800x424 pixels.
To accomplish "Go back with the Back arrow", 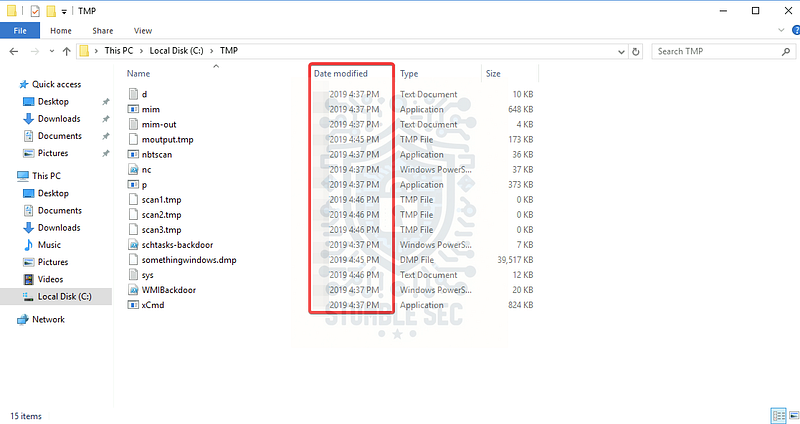I will tap(14, 51).
